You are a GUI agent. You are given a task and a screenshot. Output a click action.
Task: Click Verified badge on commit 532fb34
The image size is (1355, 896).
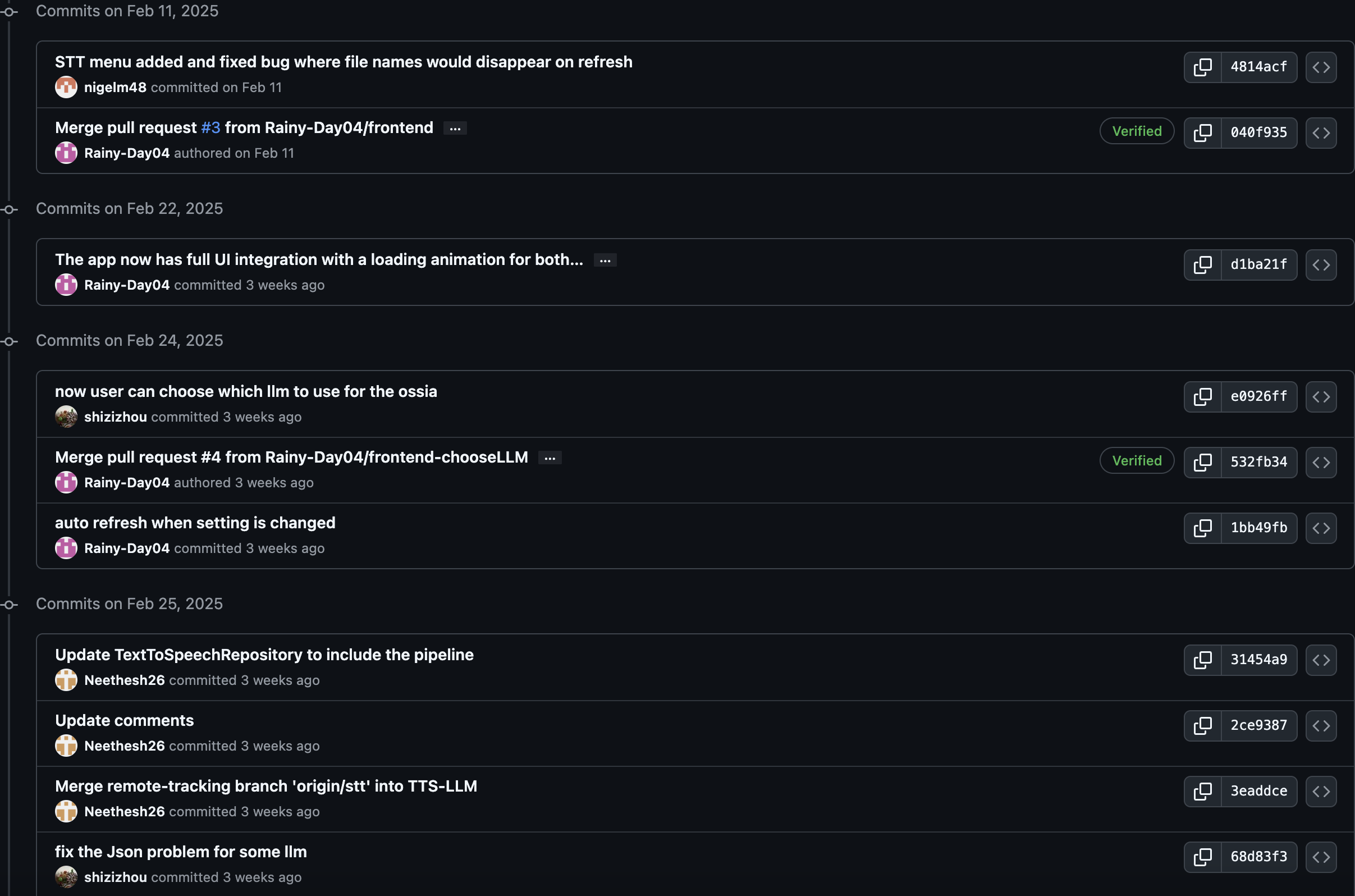pyautogui.click(x=1137, y=460)
